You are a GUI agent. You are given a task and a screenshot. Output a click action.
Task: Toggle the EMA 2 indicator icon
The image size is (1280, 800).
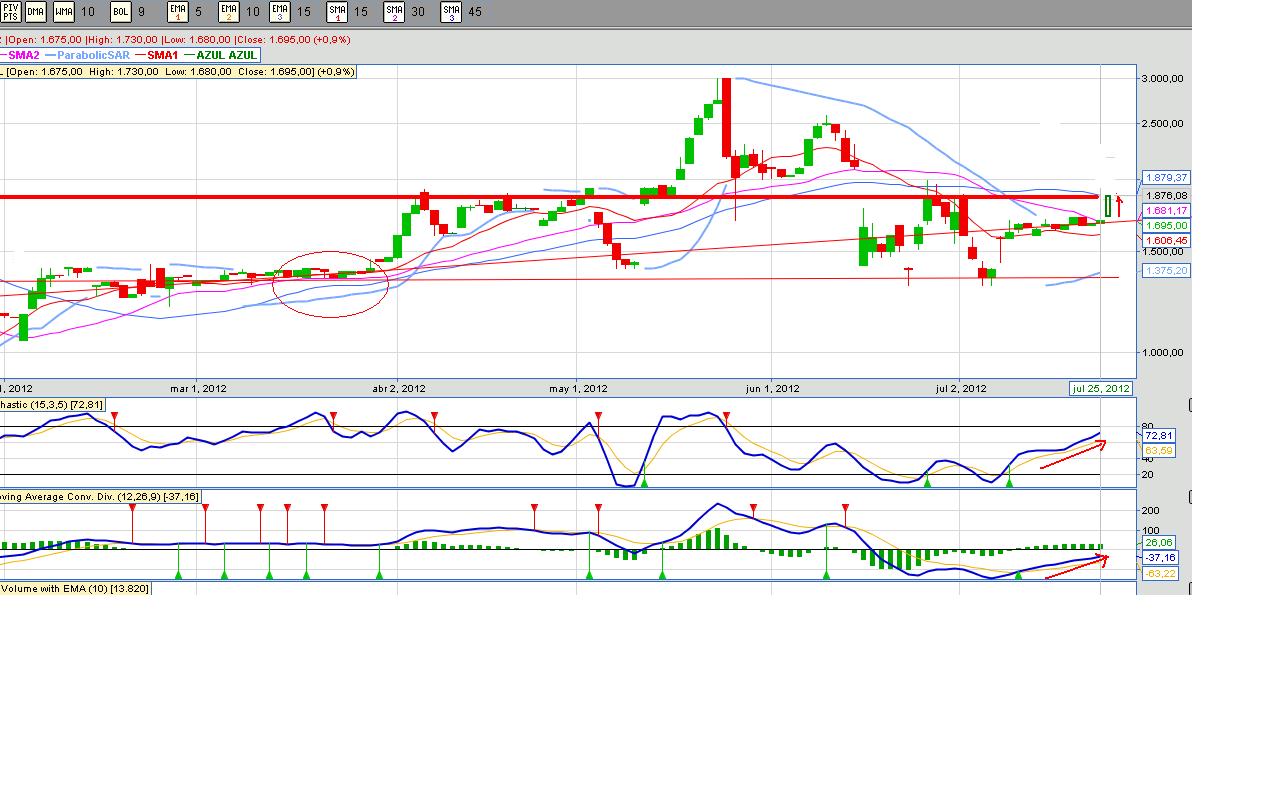228,12
